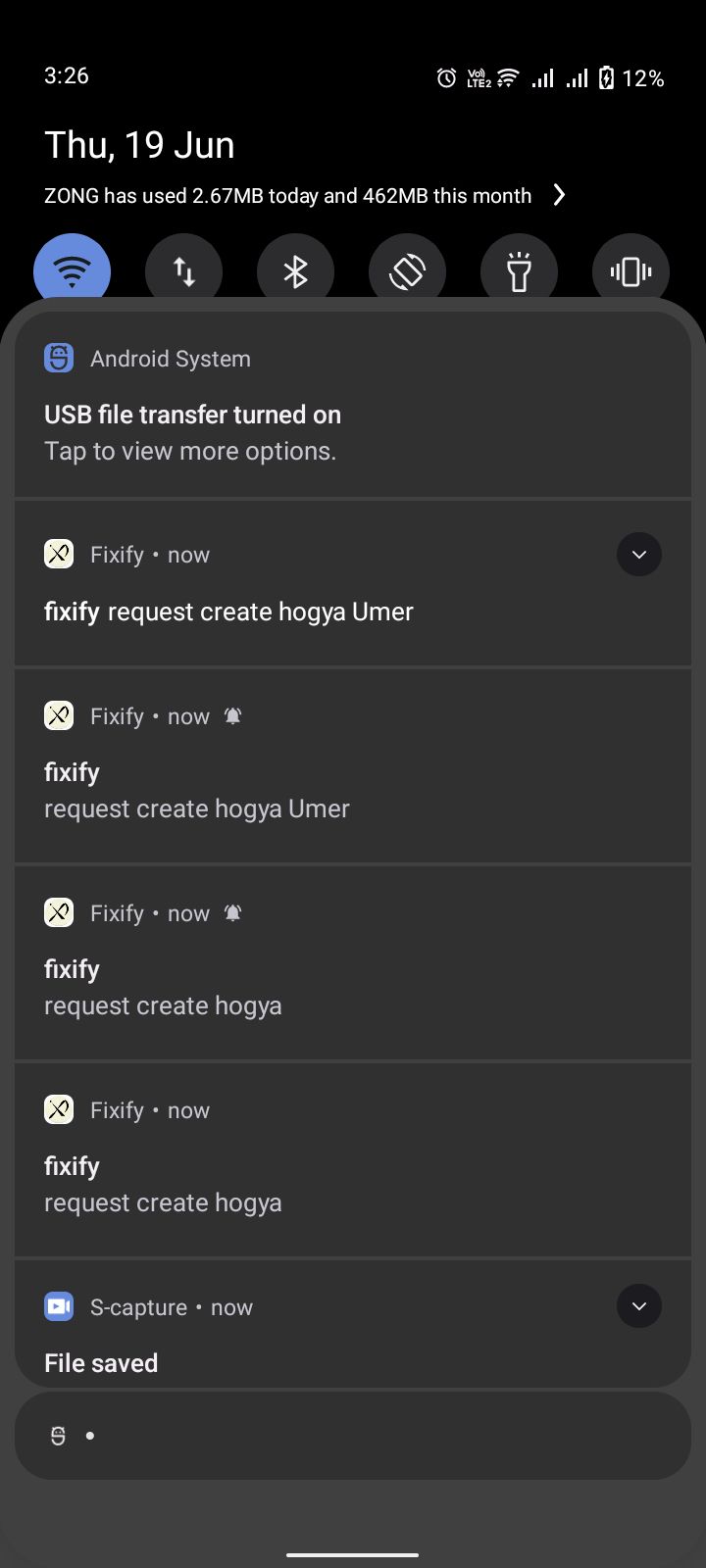Tap the bell icon on third Fixify notification
The width and height of the screenshot is (706, 1568).
point(232,913)
